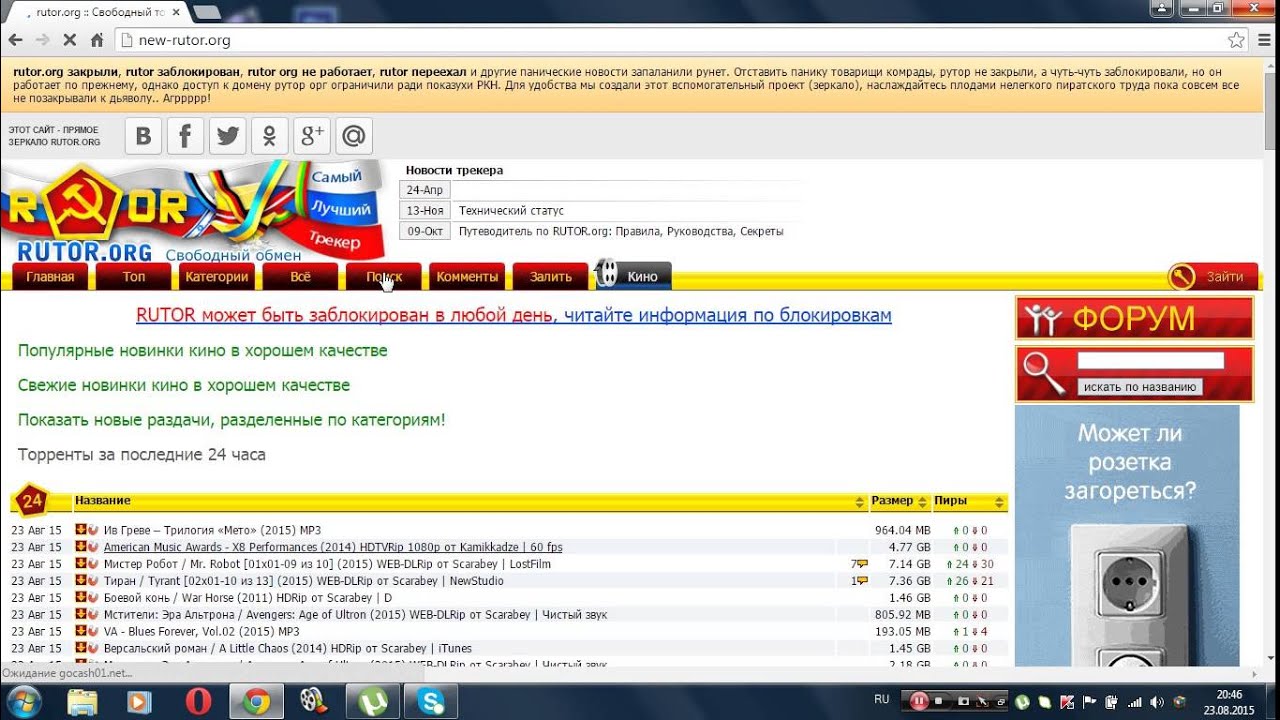The image size is (1280, 720).
Task: Open Windows Explorer folder in taskbar
Action: pyautogui.click(x=82, y=702)
